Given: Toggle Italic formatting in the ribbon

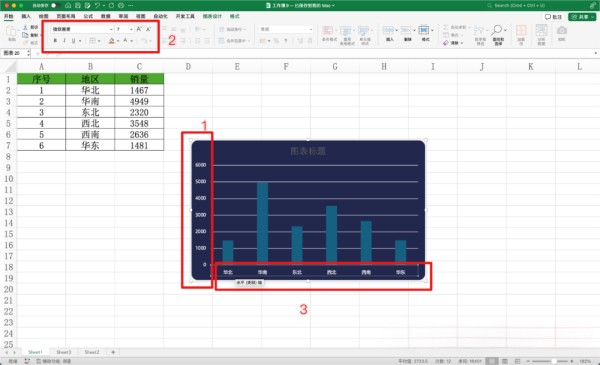Looking at the screenshot, I should [x=64, y=41].
